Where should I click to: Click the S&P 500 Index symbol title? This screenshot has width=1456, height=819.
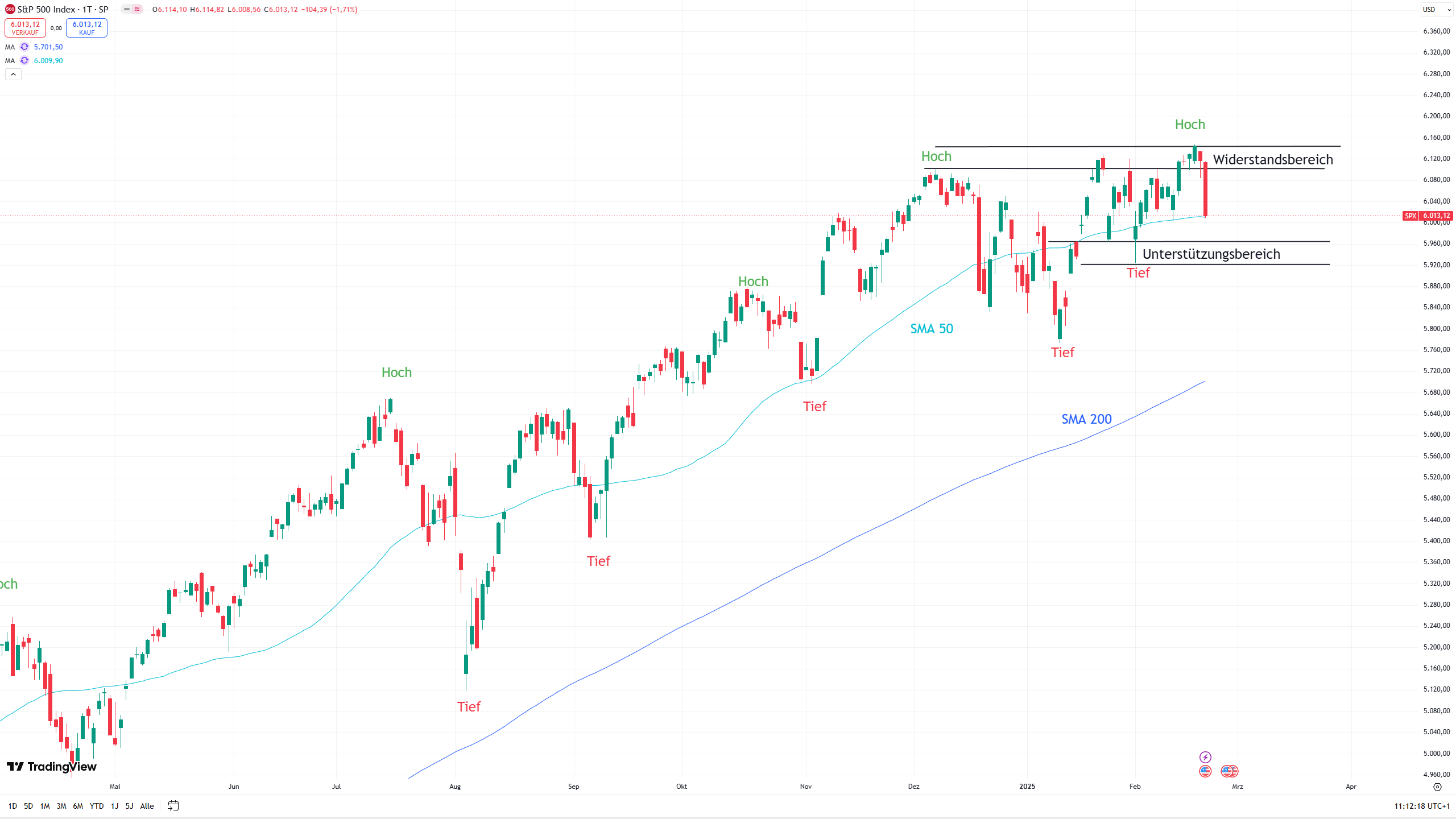pos(63,10)
